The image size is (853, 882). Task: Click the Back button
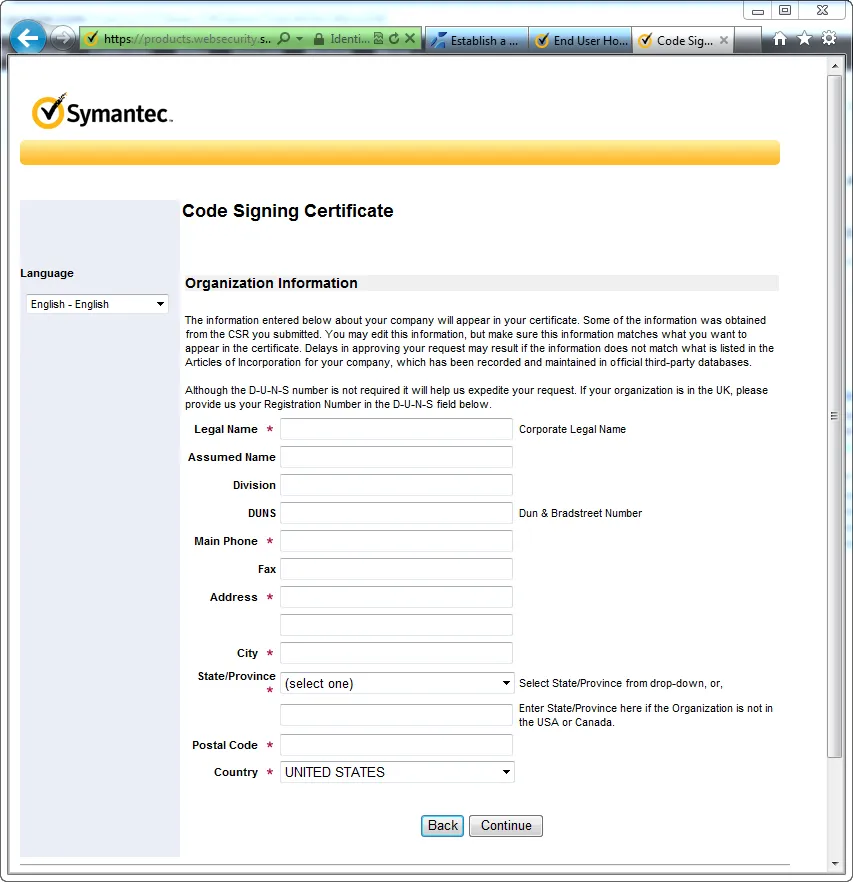pyautogui.click(x=442, y=826)
